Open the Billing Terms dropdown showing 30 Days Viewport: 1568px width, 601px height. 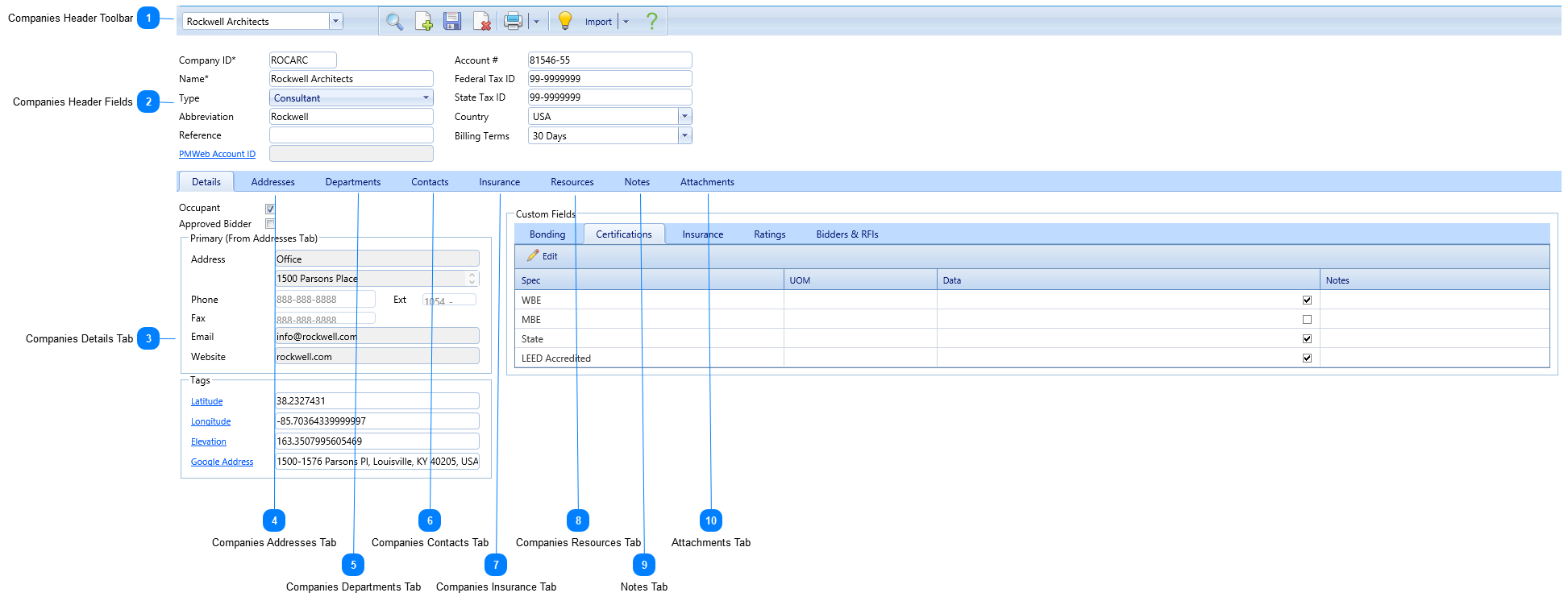[685, 135]
